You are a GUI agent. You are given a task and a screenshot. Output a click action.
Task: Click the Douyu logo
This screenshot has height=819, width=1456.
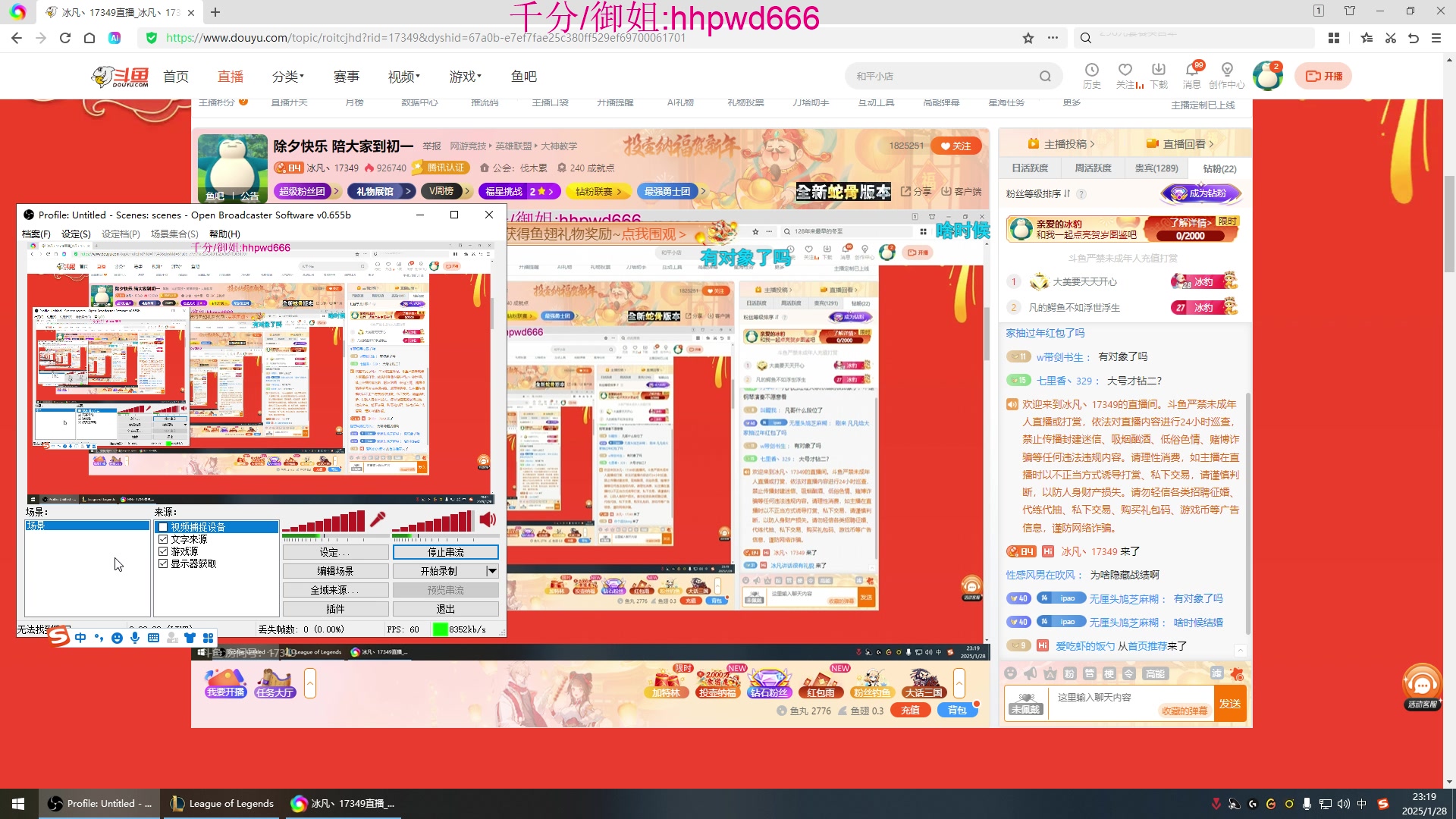(120, 77)
